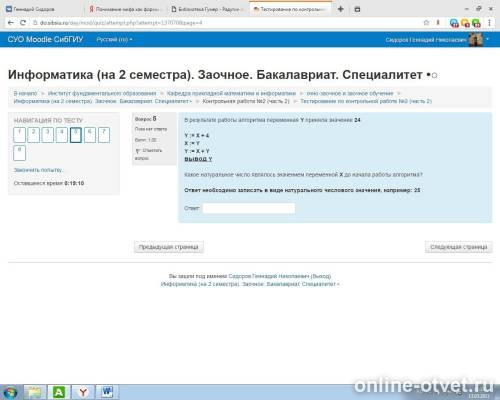Go to question 1 in navigation

pos(19,135)
